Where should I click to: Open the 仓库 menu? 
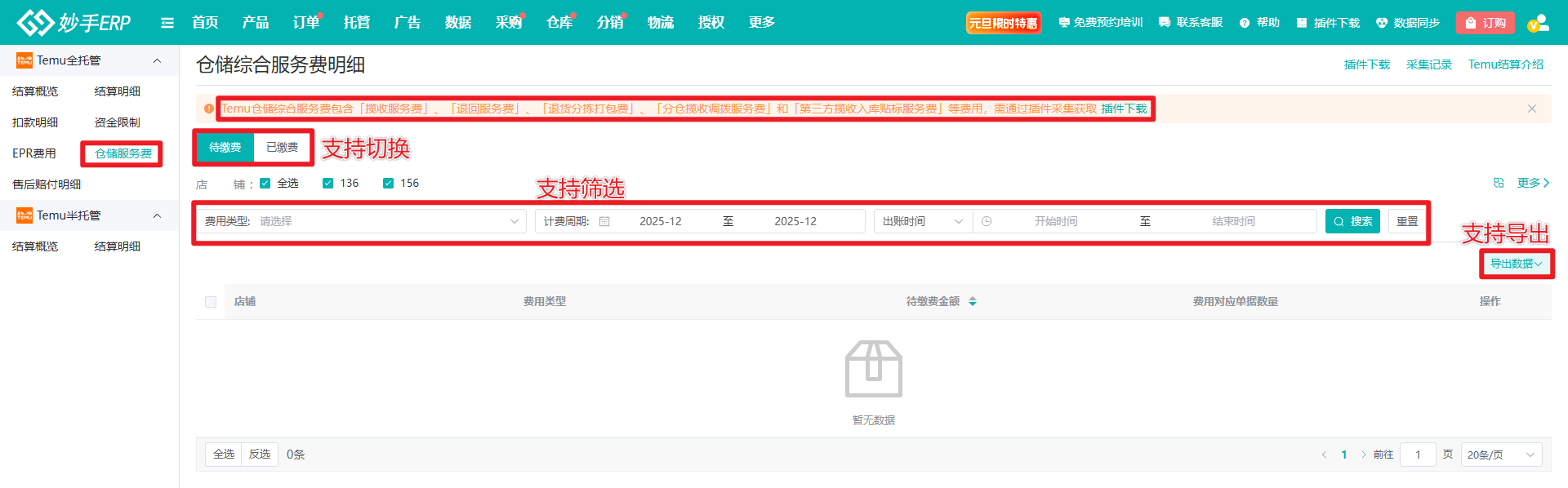click(x=559, y=23)
